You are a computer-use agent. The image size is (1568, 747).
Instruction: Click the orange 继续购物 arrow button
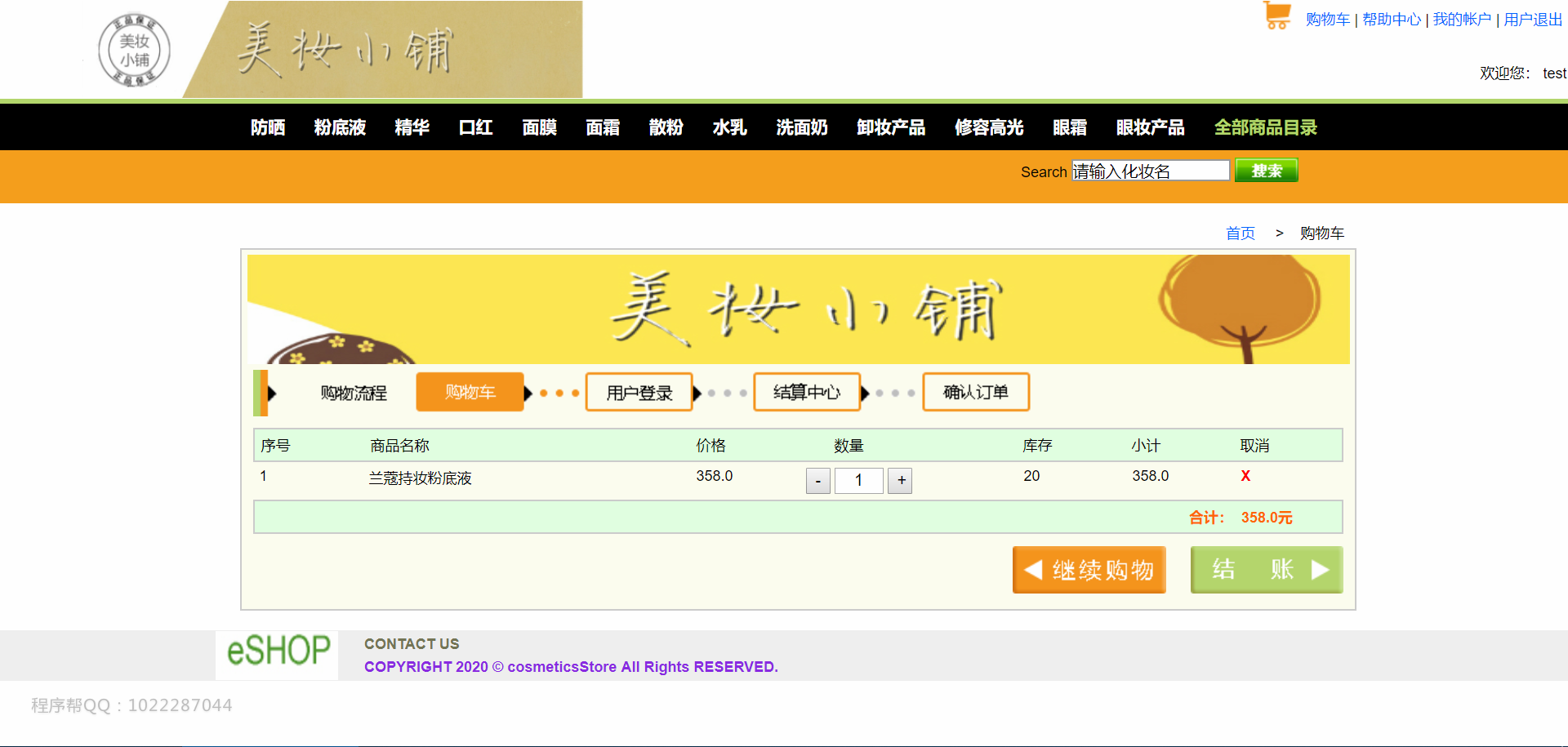point(1089,570)
